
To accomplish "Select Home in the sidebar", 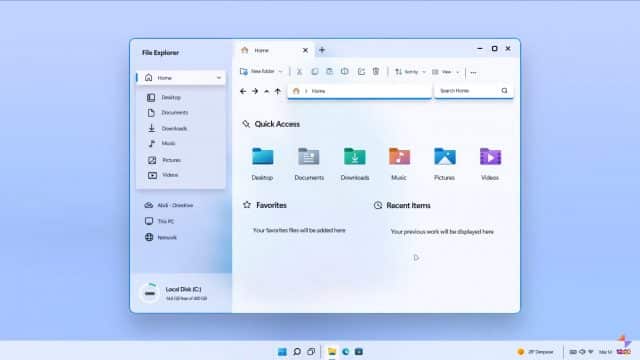I will (180, 78).
